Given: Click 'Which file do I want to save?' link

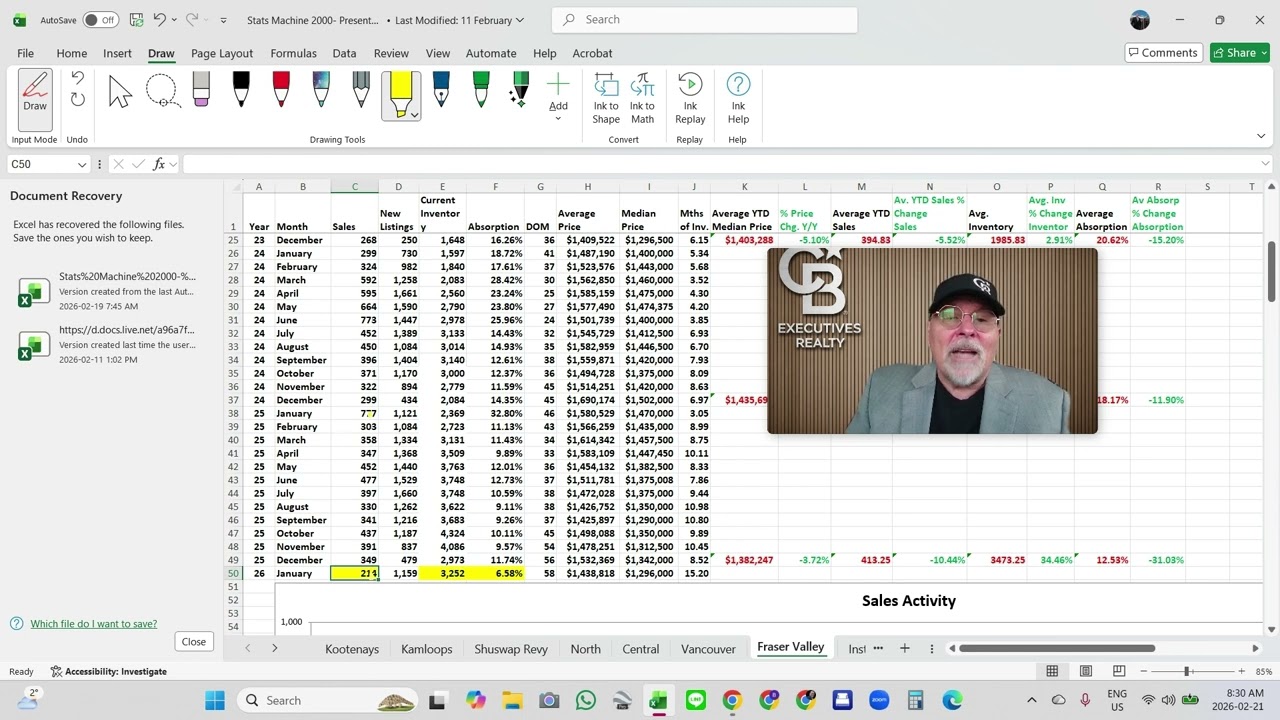Looking at the screenshot, I should tap(94, 624).
